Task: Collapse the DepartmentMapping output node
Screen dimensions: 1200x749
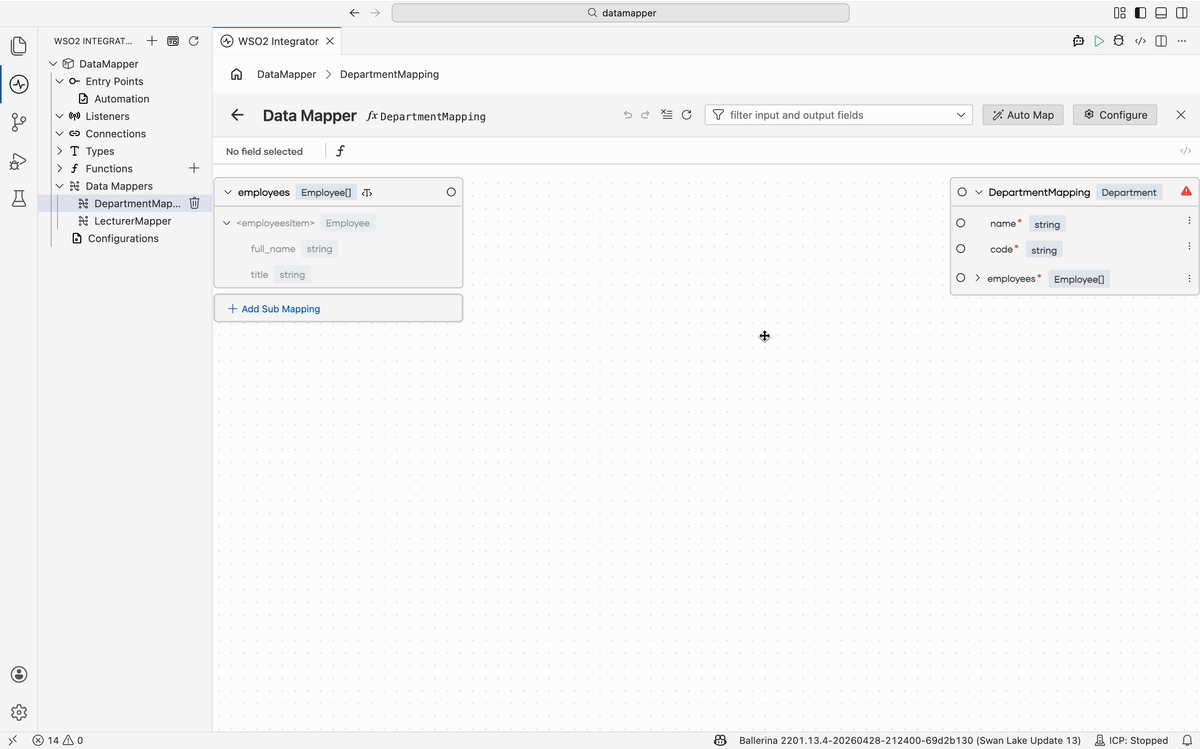Action: (x=978, y=192)
